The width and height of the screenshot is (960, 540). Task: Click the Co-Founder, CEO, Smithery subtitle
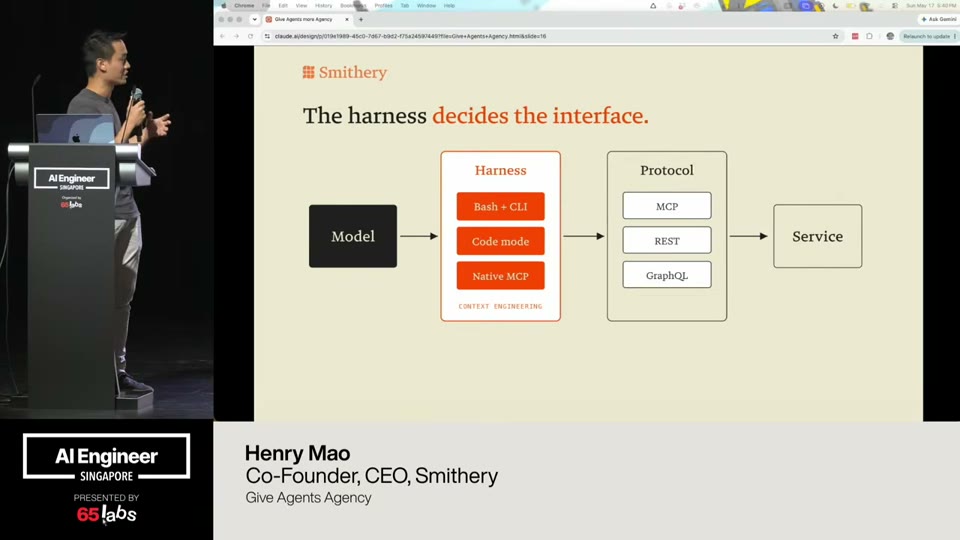[372, 476]
